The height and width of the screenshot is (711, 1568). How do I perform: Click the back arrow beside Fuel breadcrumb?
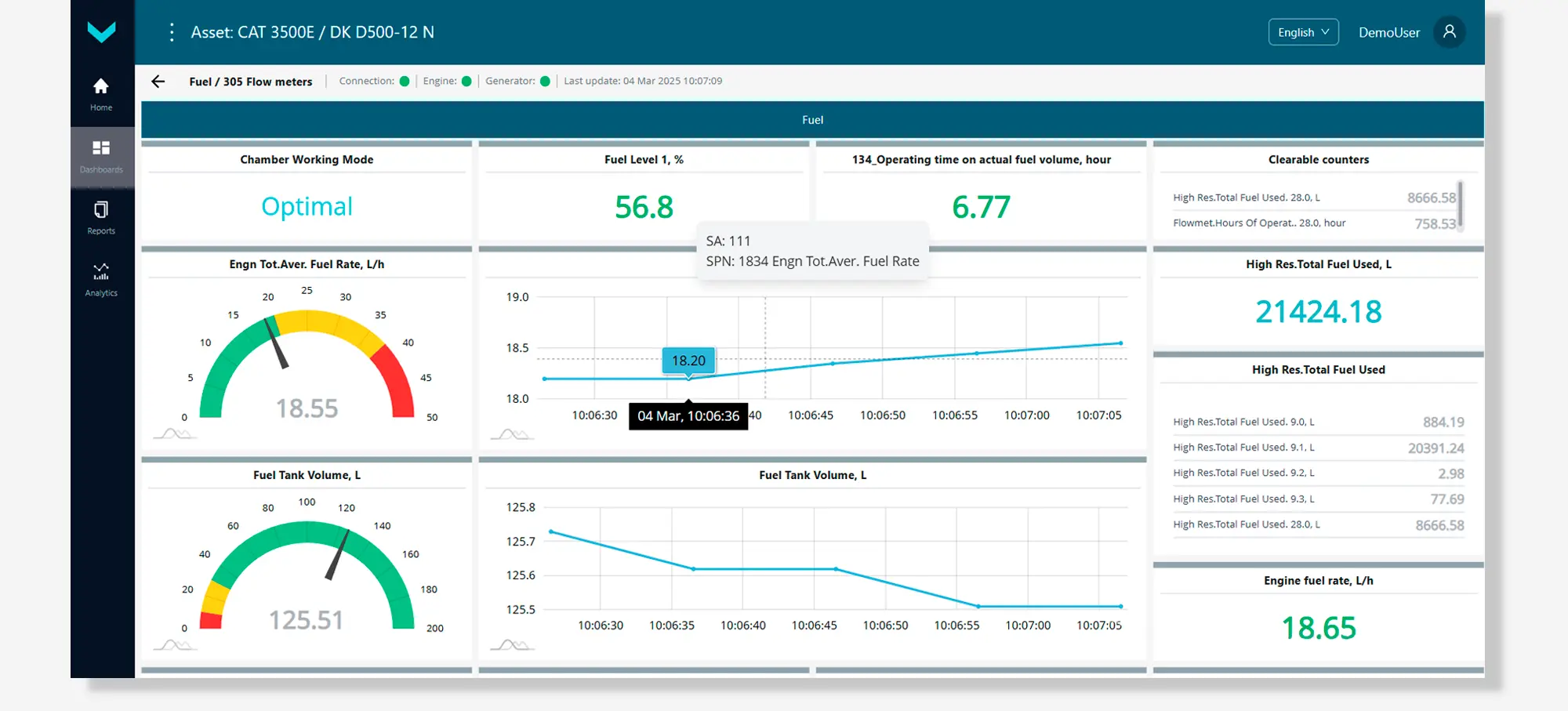pyautogui.click(x=158, y=82)
